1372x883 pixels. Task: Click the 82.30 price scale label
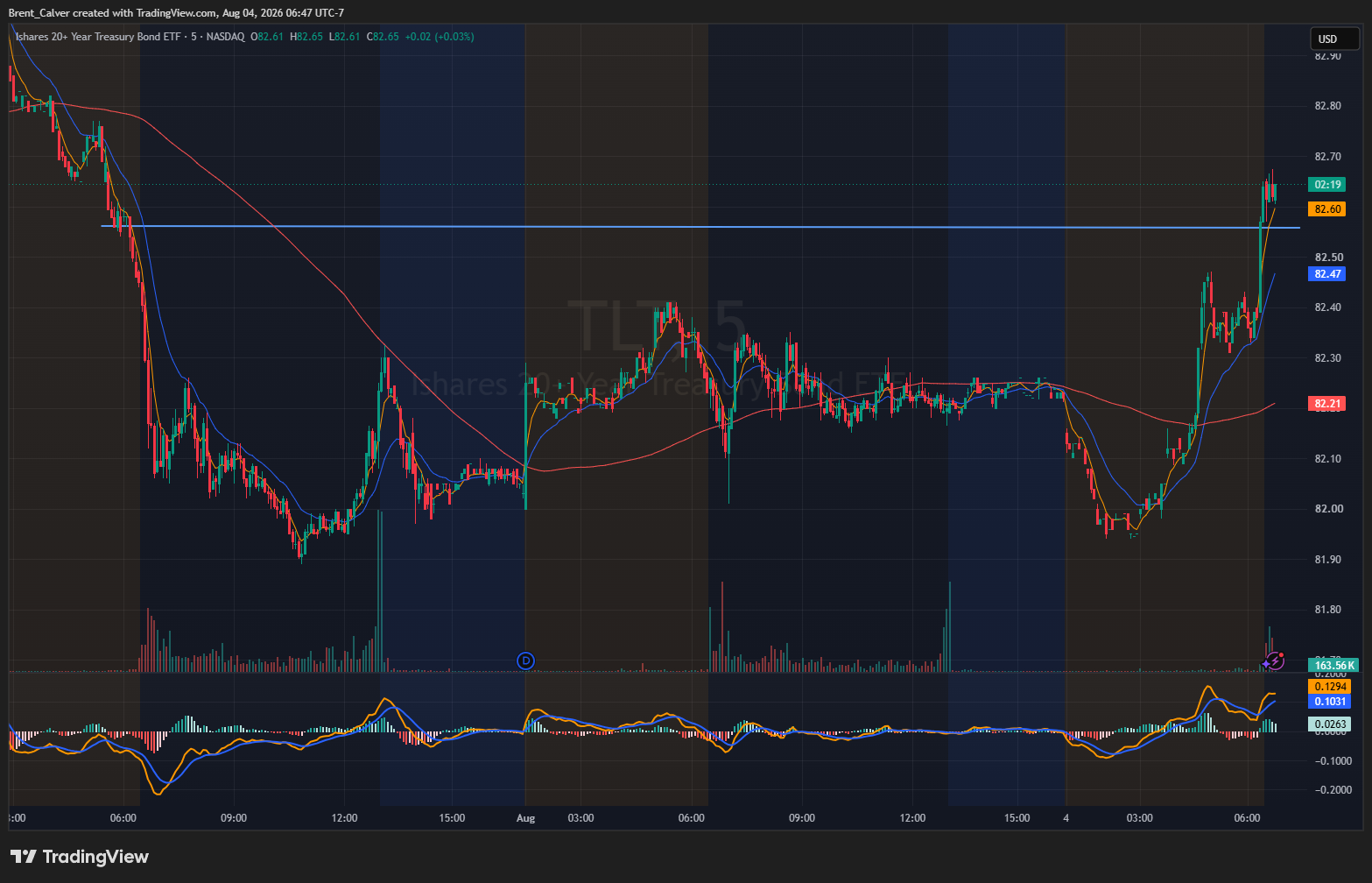(1328, 358)
